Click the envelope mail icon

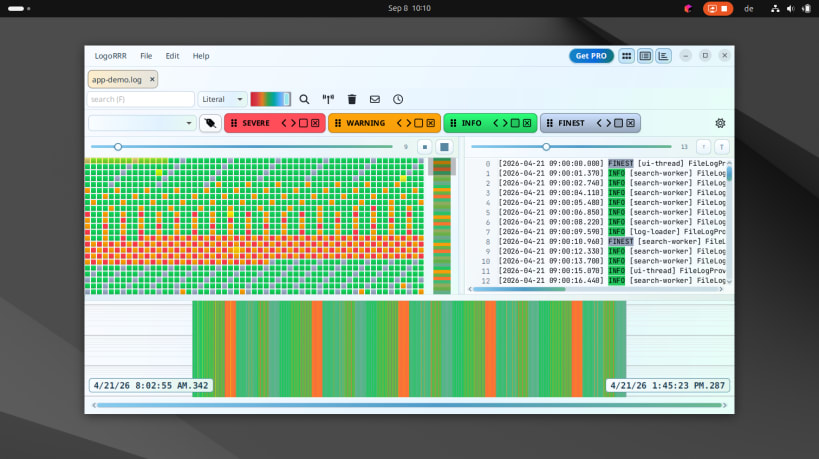click(375, 99)
